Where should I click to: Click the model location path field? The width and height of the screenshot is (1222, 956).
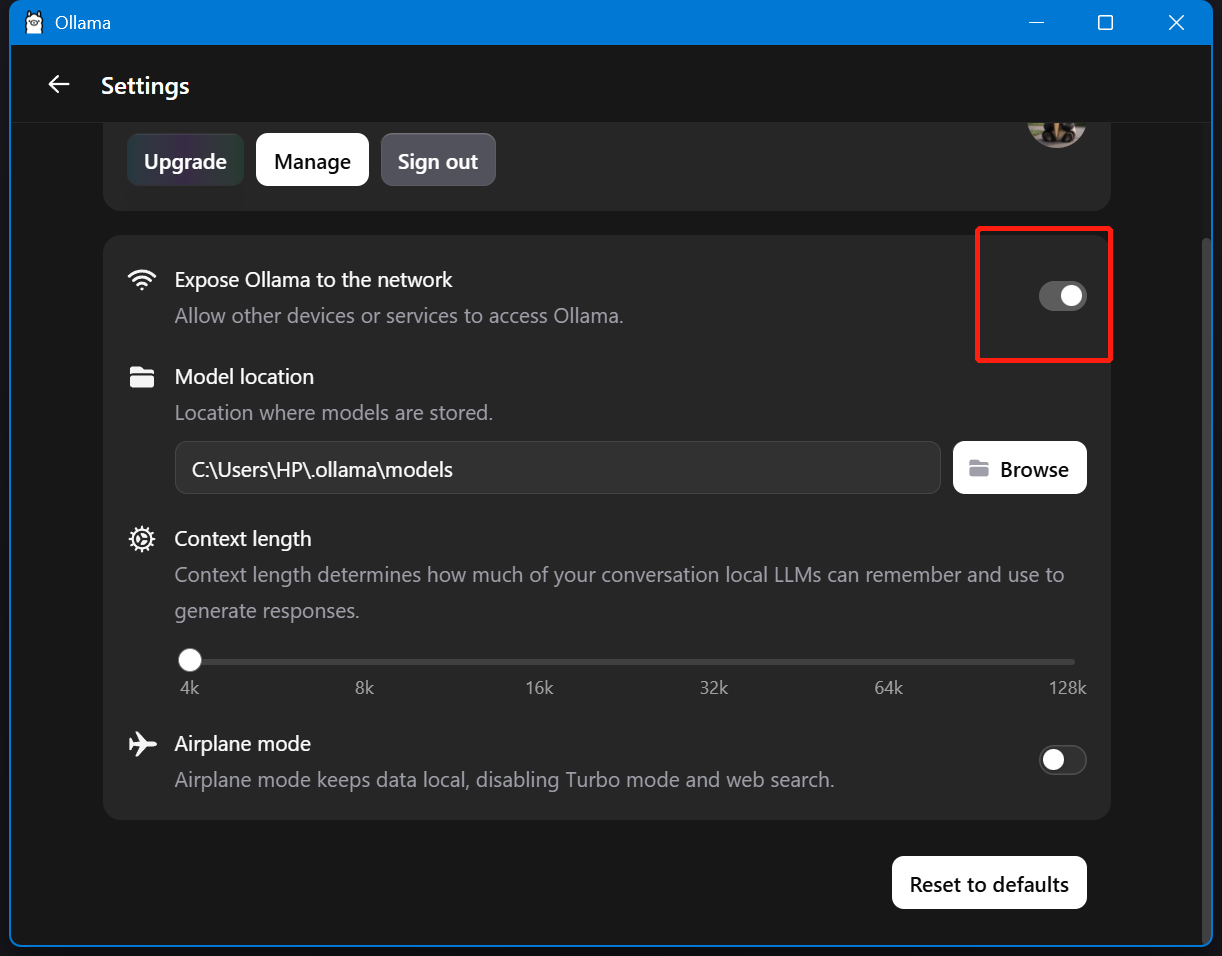point(558,468)
